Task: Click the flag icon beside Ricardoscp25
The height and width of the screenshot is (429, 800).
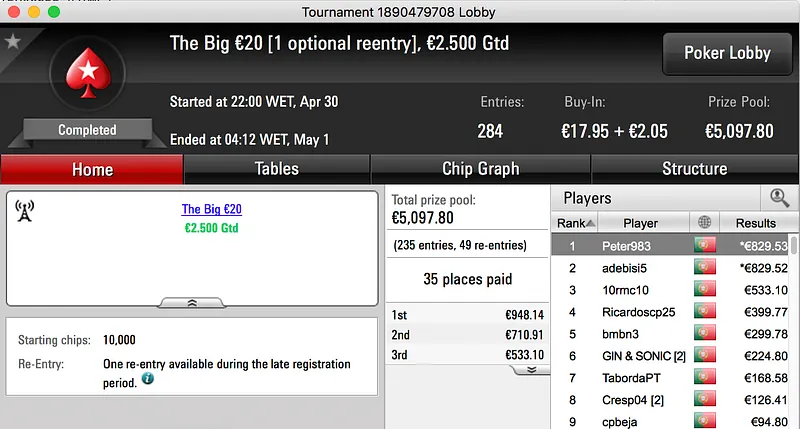Action: click(x=706, y=312)
